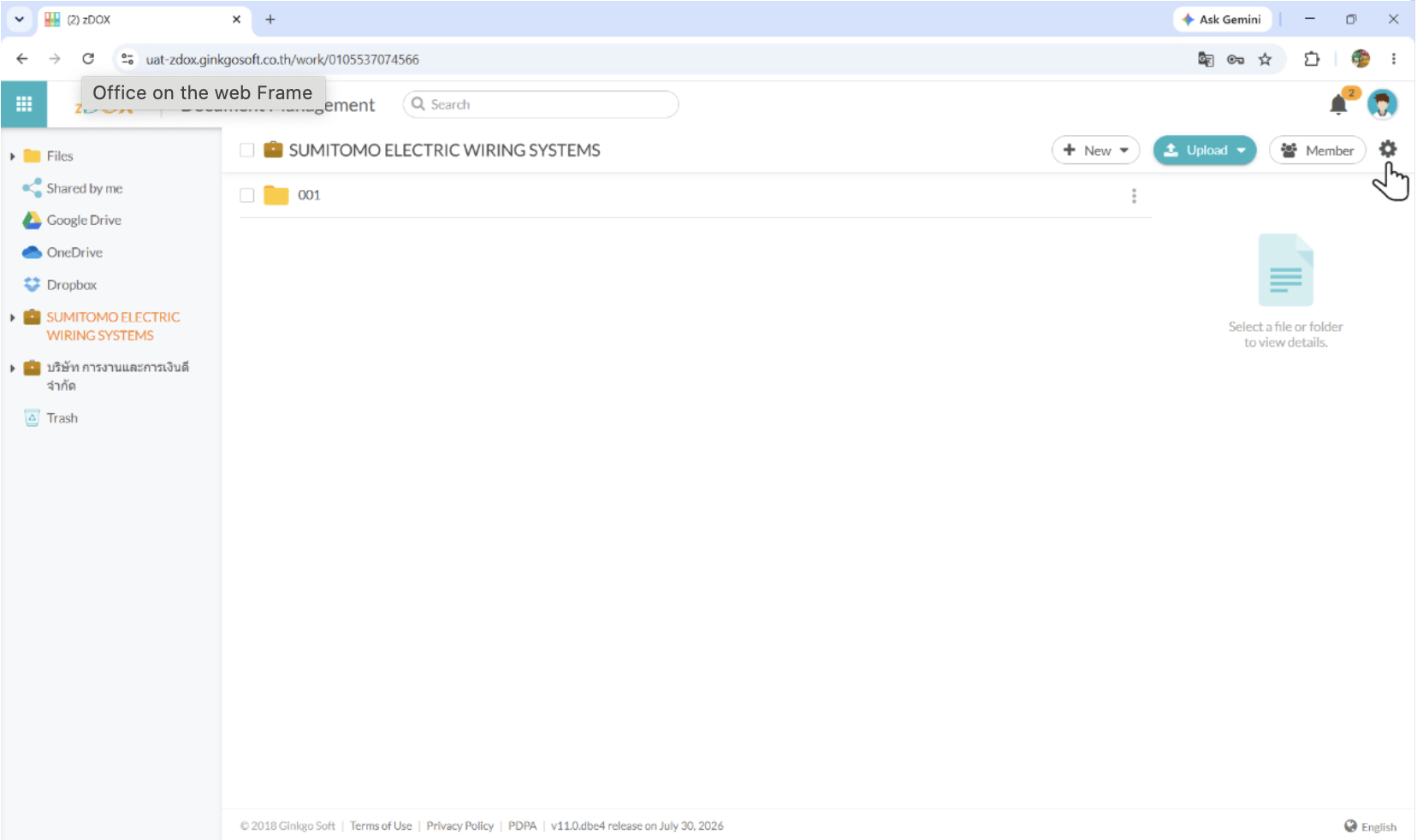Screen dimensions: 1417x840
Task: Expand the Files tree node
Action: (12, 157)
